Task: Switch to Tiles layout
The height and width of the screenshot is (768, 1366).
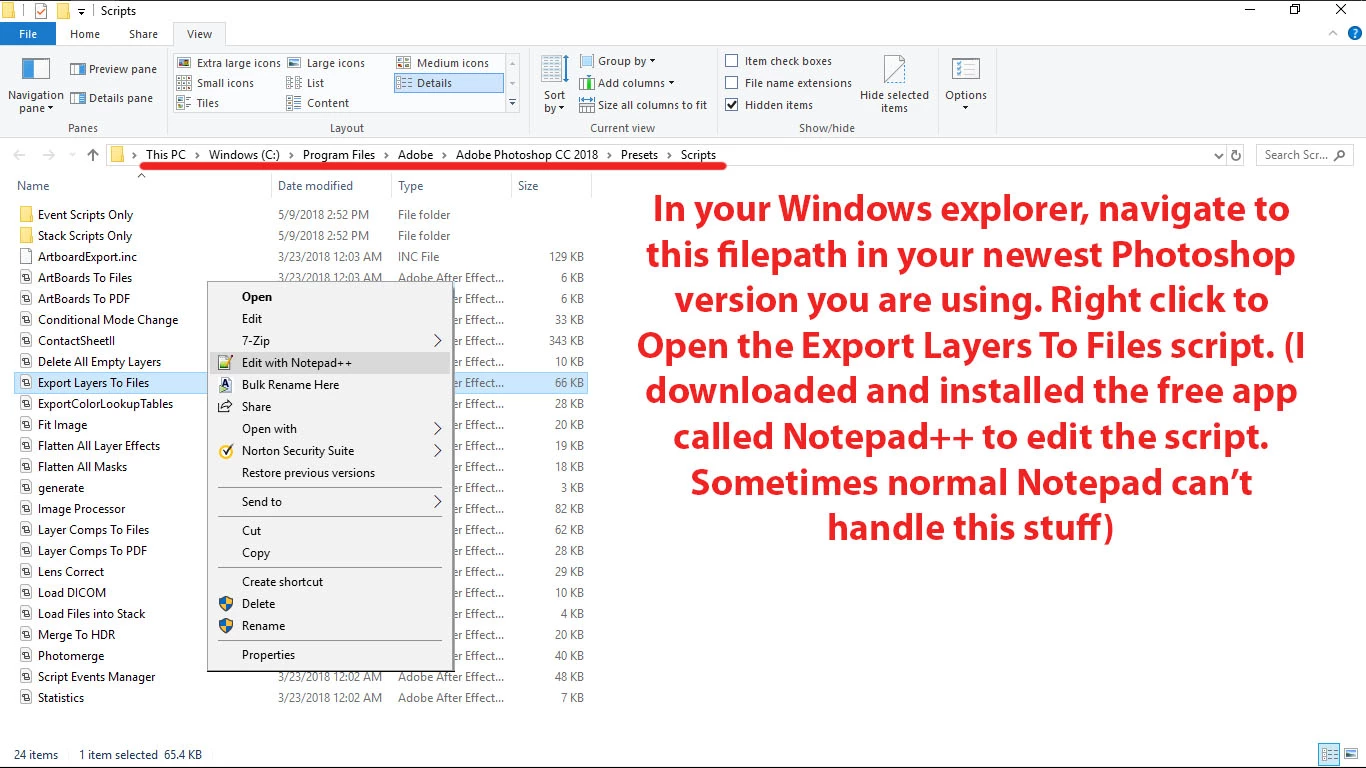Action: (199, 103)
